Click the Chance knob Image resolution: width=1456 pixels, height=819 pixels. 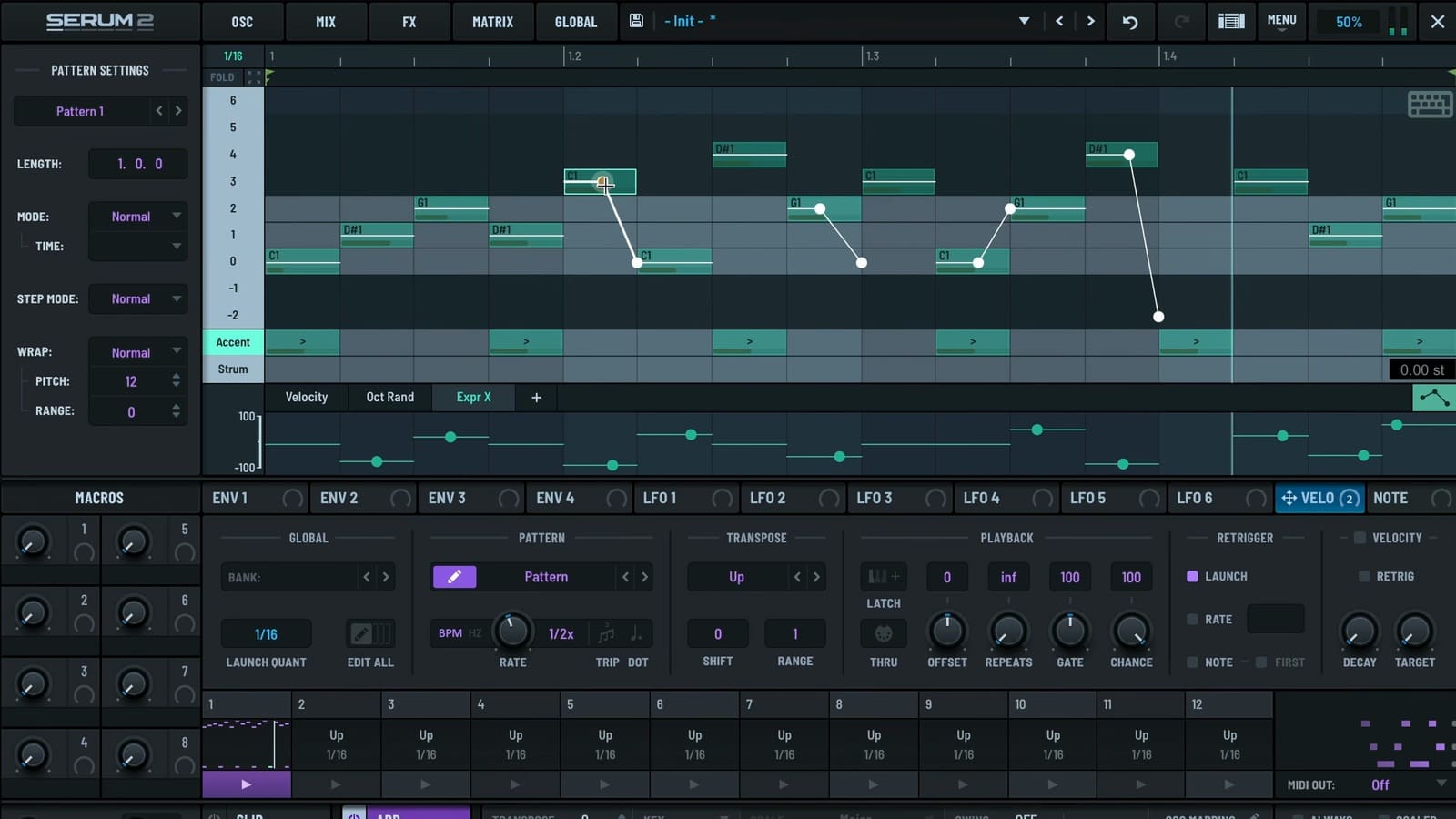1131,631
